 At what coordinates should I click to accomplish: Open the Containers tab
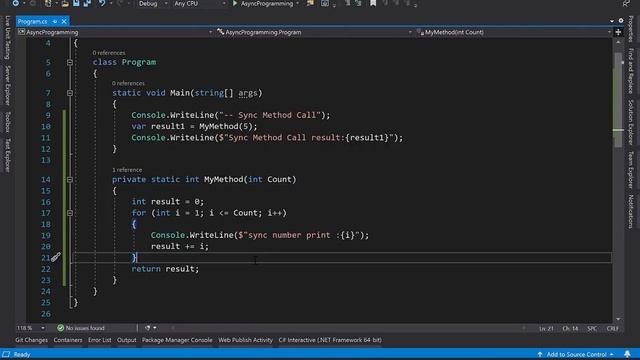coord(68,340)
